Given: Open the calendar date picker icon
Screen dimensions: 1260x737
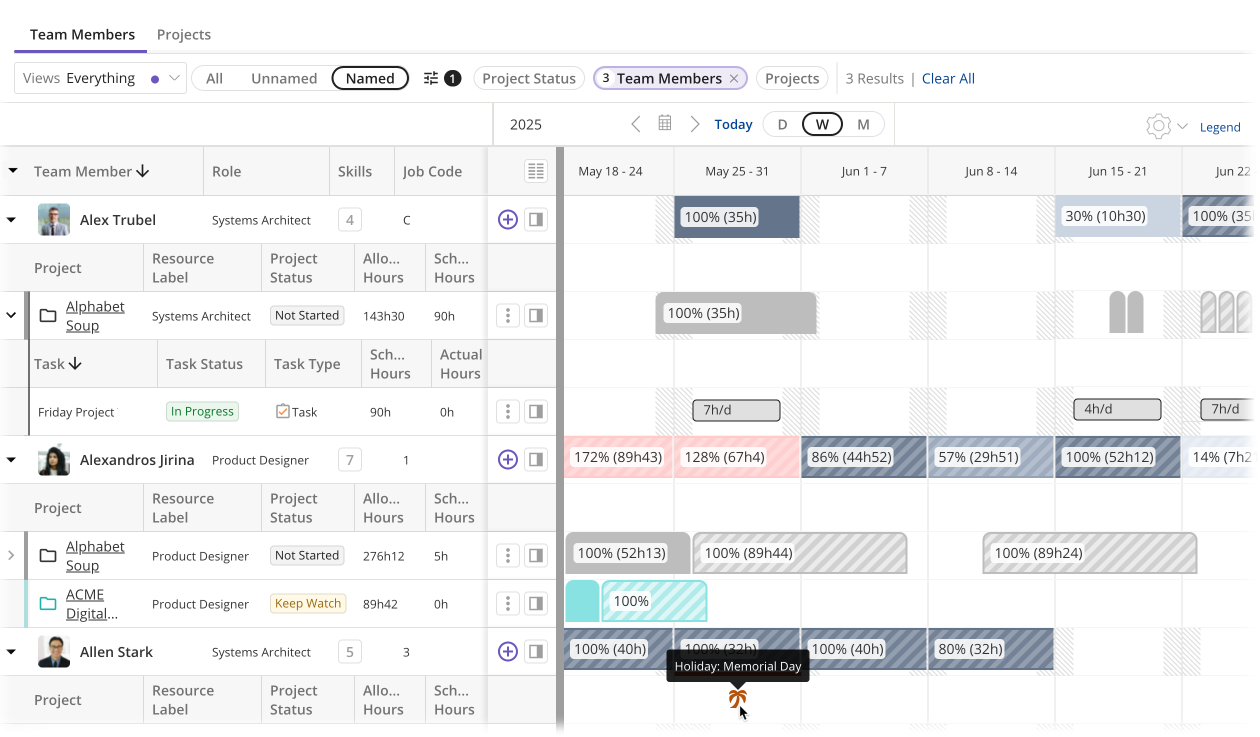Looking at the screenshot, I should pyautogui.click(x=665, y=124).
